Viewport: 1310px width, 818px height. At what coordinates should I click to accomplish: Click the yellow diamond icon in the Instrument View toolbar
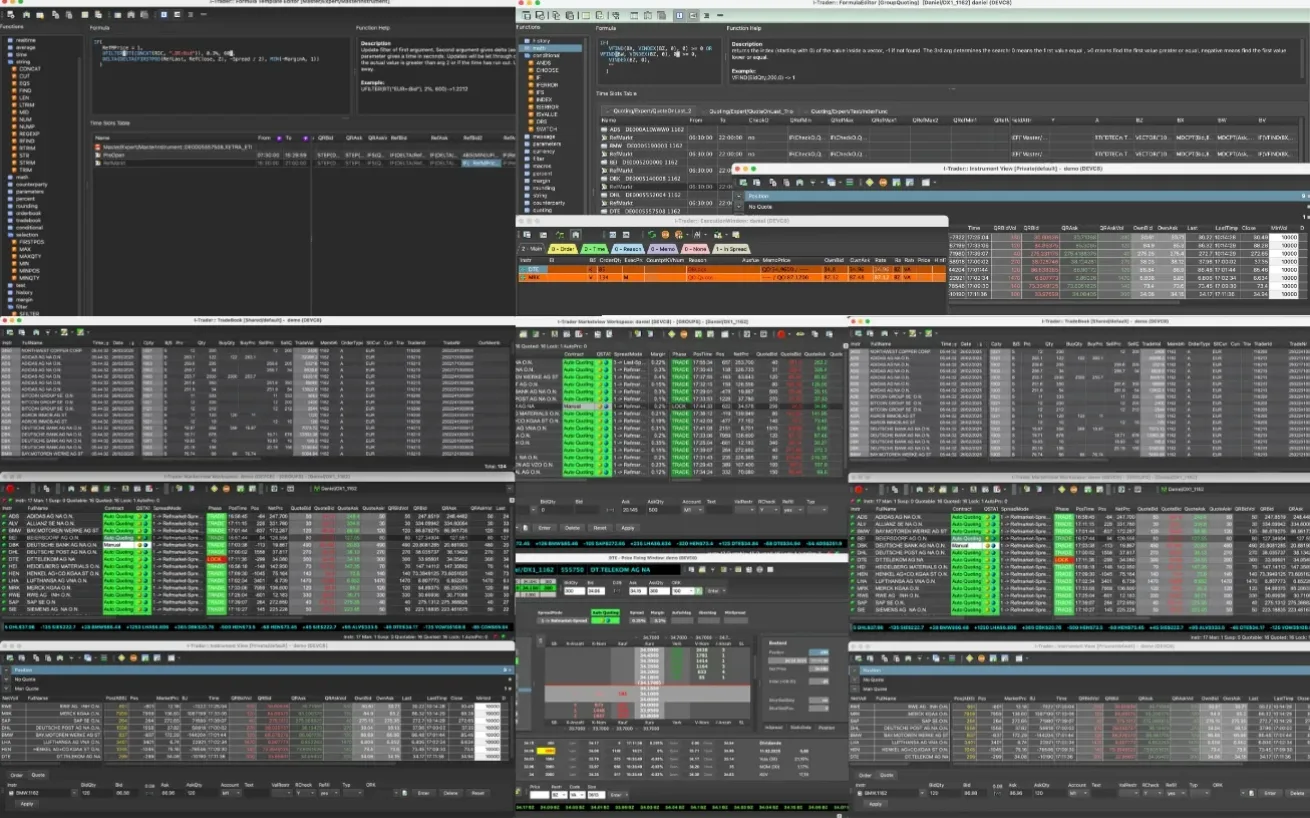869,183
